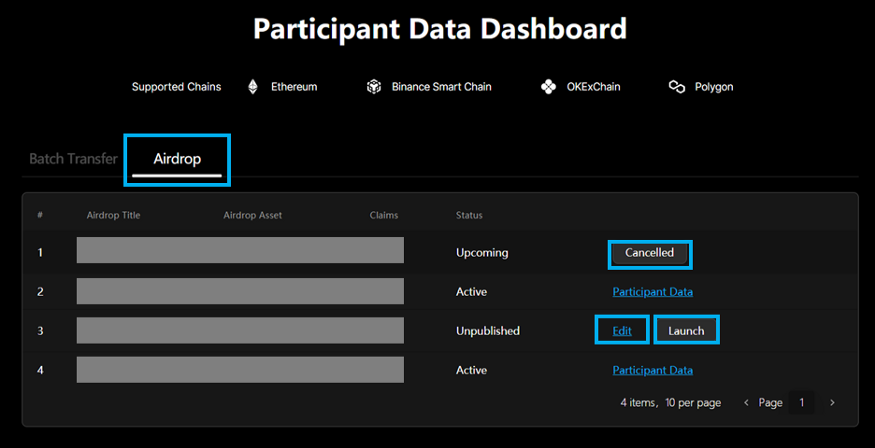The image size is (875, 448).
Task: Click the Status column header
Action: (469, 215)
